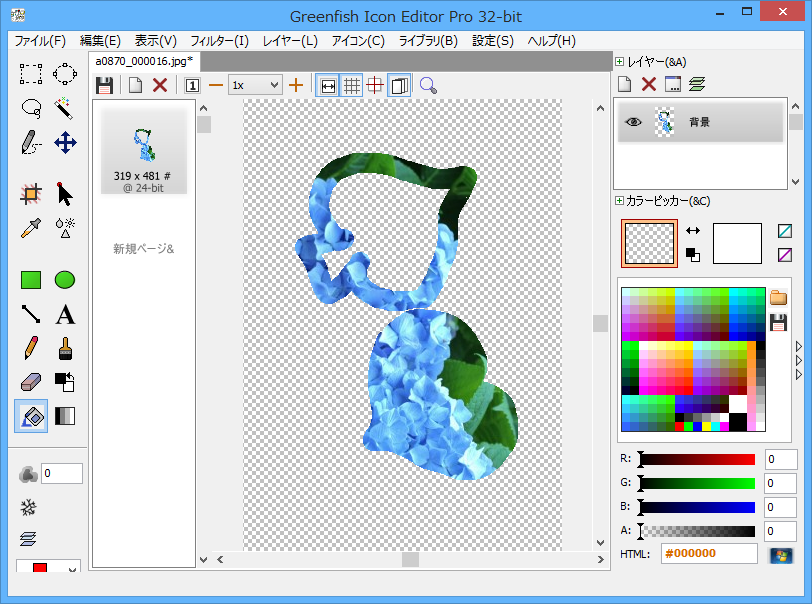Viewport: 812px width, 604px height.
Task: Select the Eraser tool
Action: pos(31,382)
